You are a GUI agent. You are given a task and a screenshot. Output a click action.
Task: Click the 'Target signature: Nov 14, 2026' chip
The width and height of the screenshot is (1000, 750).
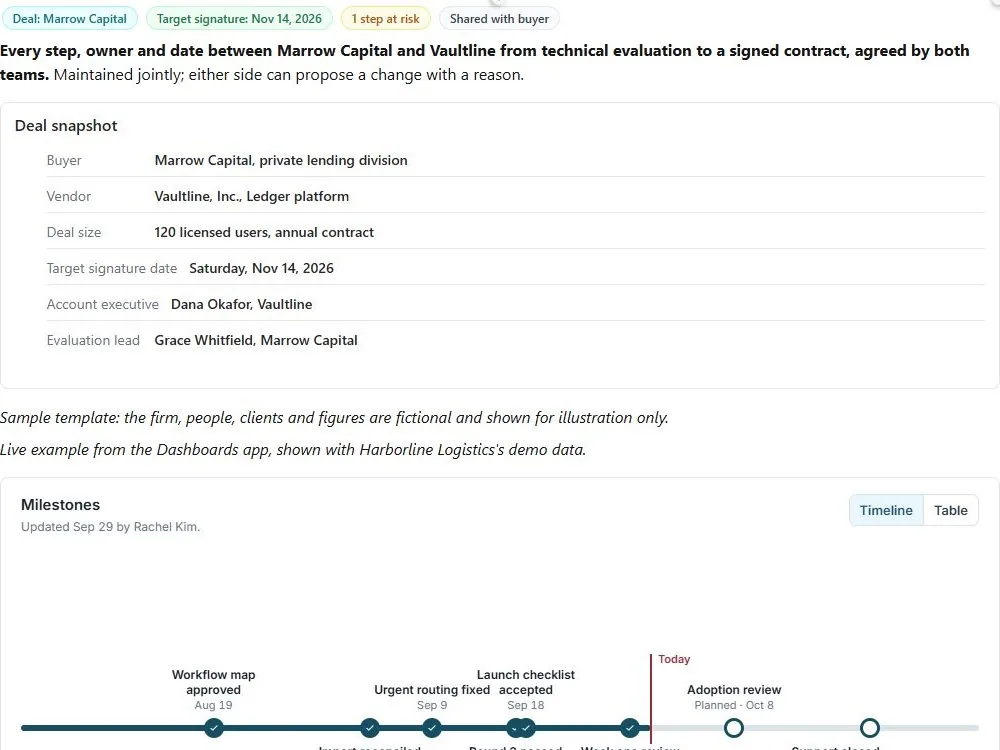(239, 18)
